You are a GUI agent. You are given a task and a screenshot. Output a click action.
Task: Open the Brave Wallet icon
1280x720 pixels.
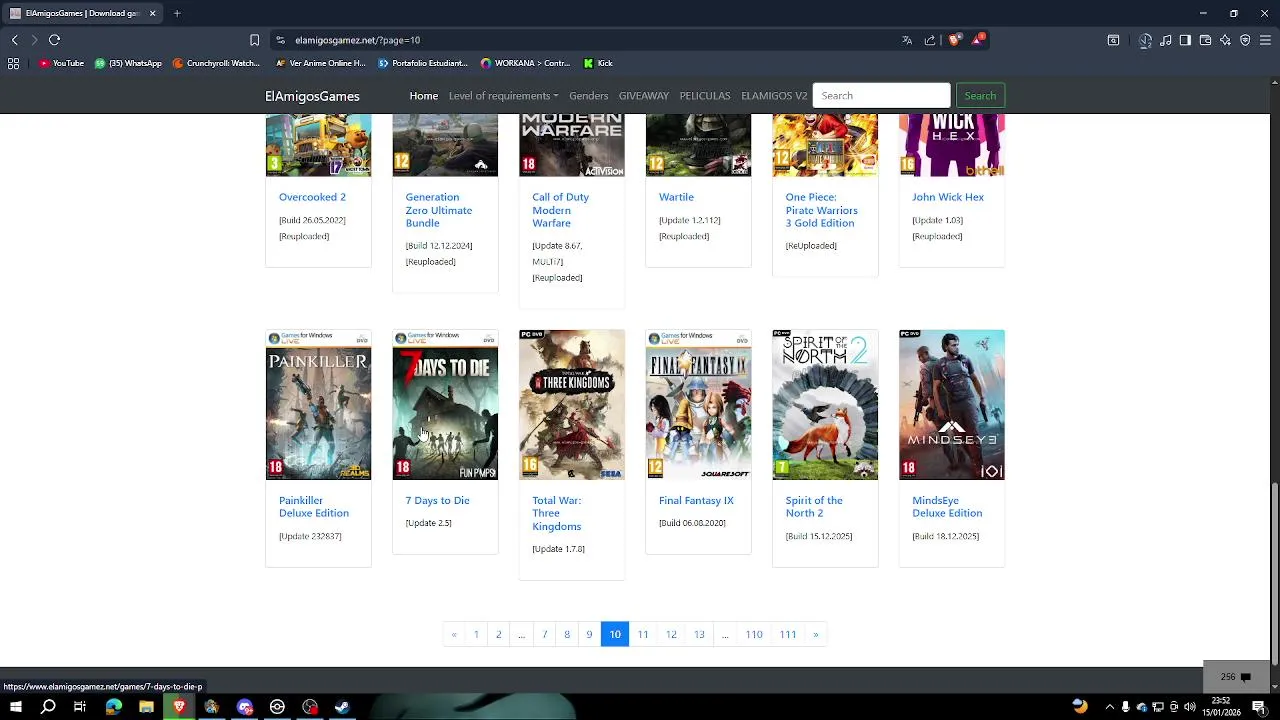1205,40
